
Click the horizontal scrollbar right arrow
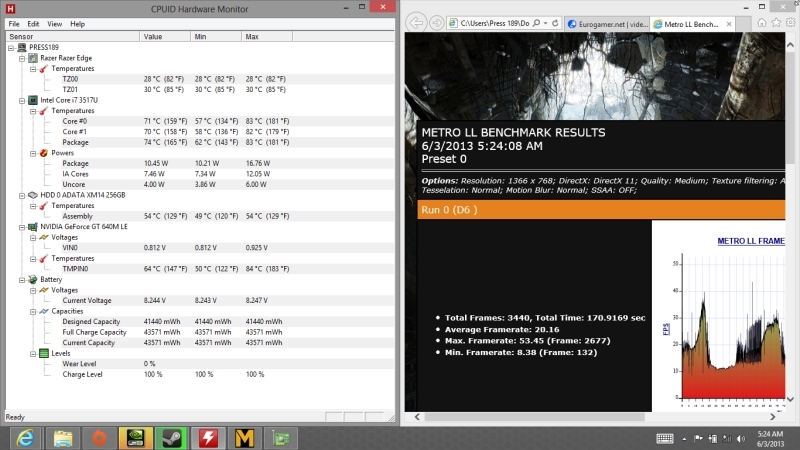(x=772, y=417)
